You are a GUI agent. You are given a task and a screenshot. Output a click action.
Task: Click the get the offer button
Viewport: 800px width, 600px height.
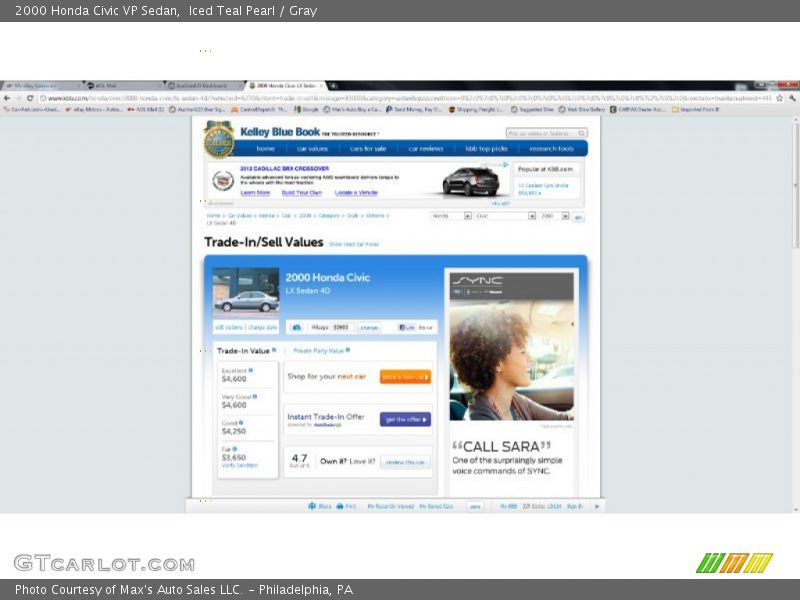[x=406, y=419]
